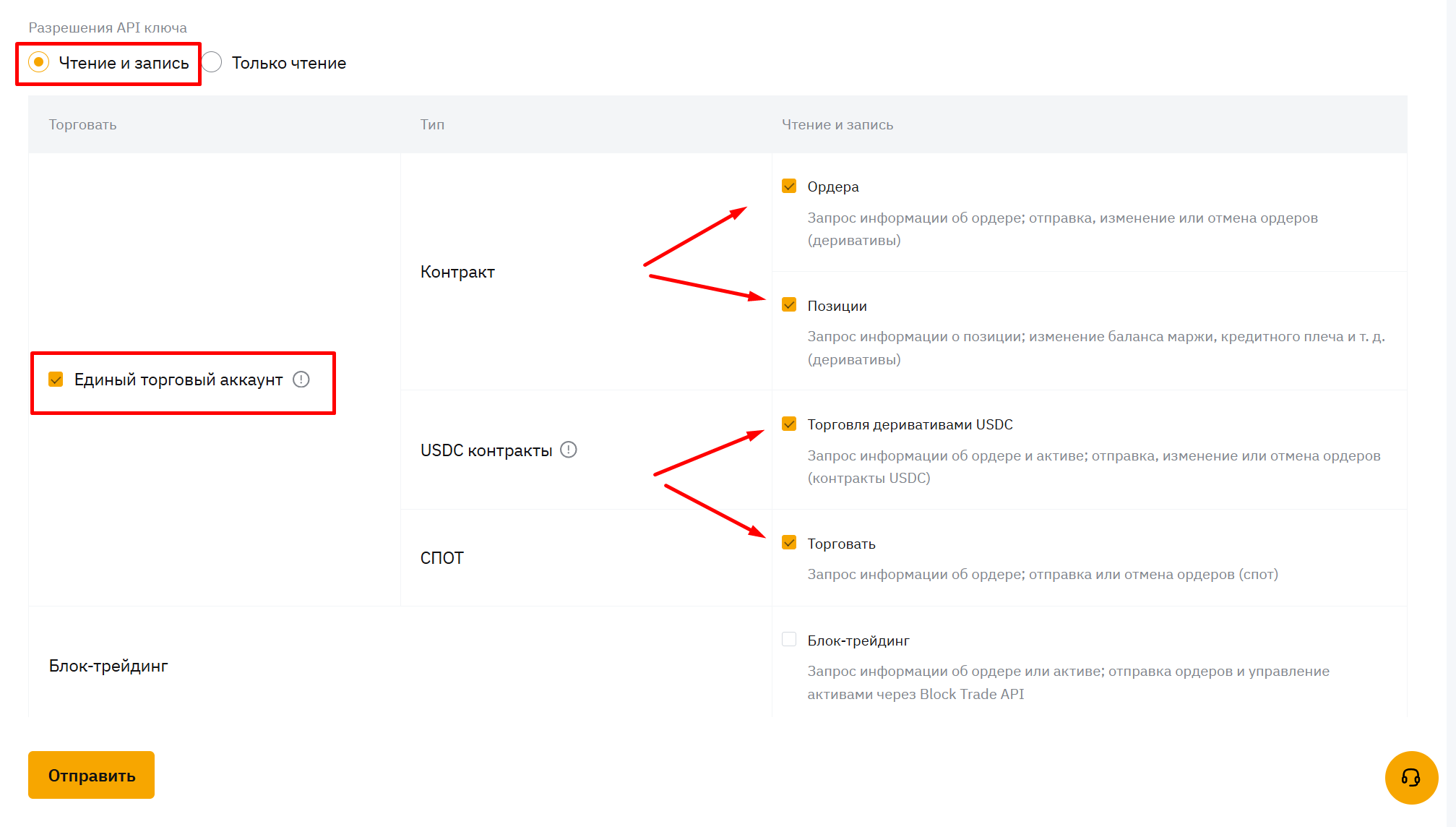
Task: Select the Только чтение radio option
Action: click(212, 62)
